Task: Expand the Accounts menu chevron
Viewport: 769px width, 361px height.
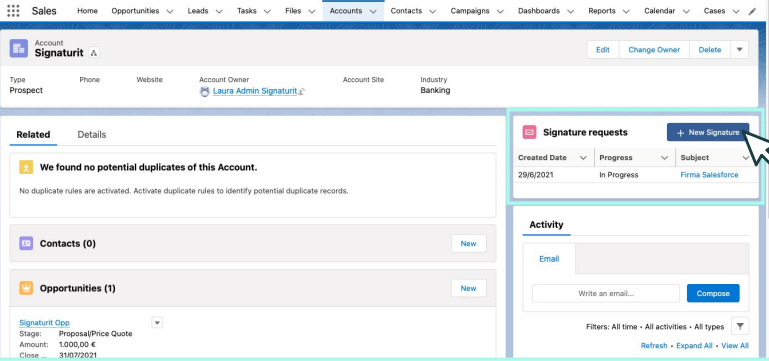Action: 373,11
